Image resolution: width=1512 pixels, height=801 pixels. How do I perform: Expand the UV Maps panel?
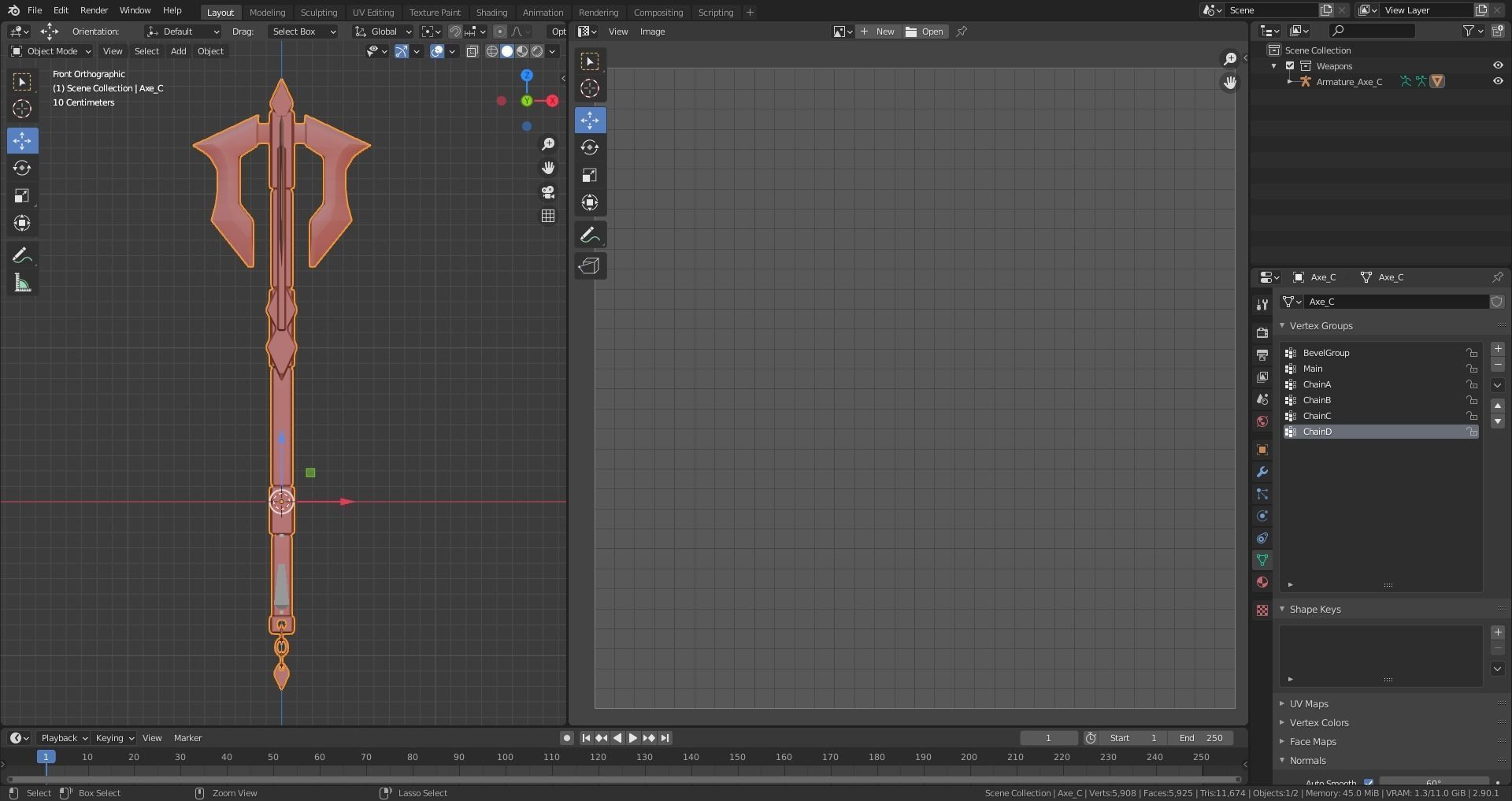click(1308, 704)
